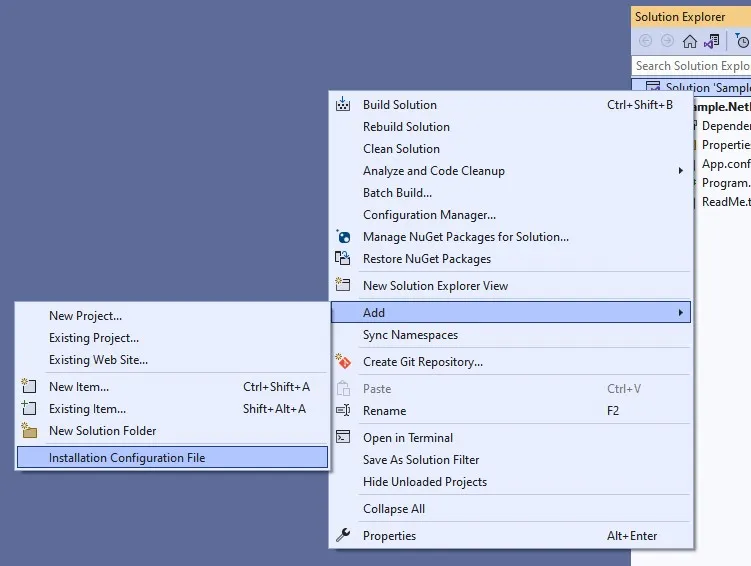Screen dimensions: 751x566
Task: Click the Manage NuGet Packages icon
Action: [x=343, y=237]
